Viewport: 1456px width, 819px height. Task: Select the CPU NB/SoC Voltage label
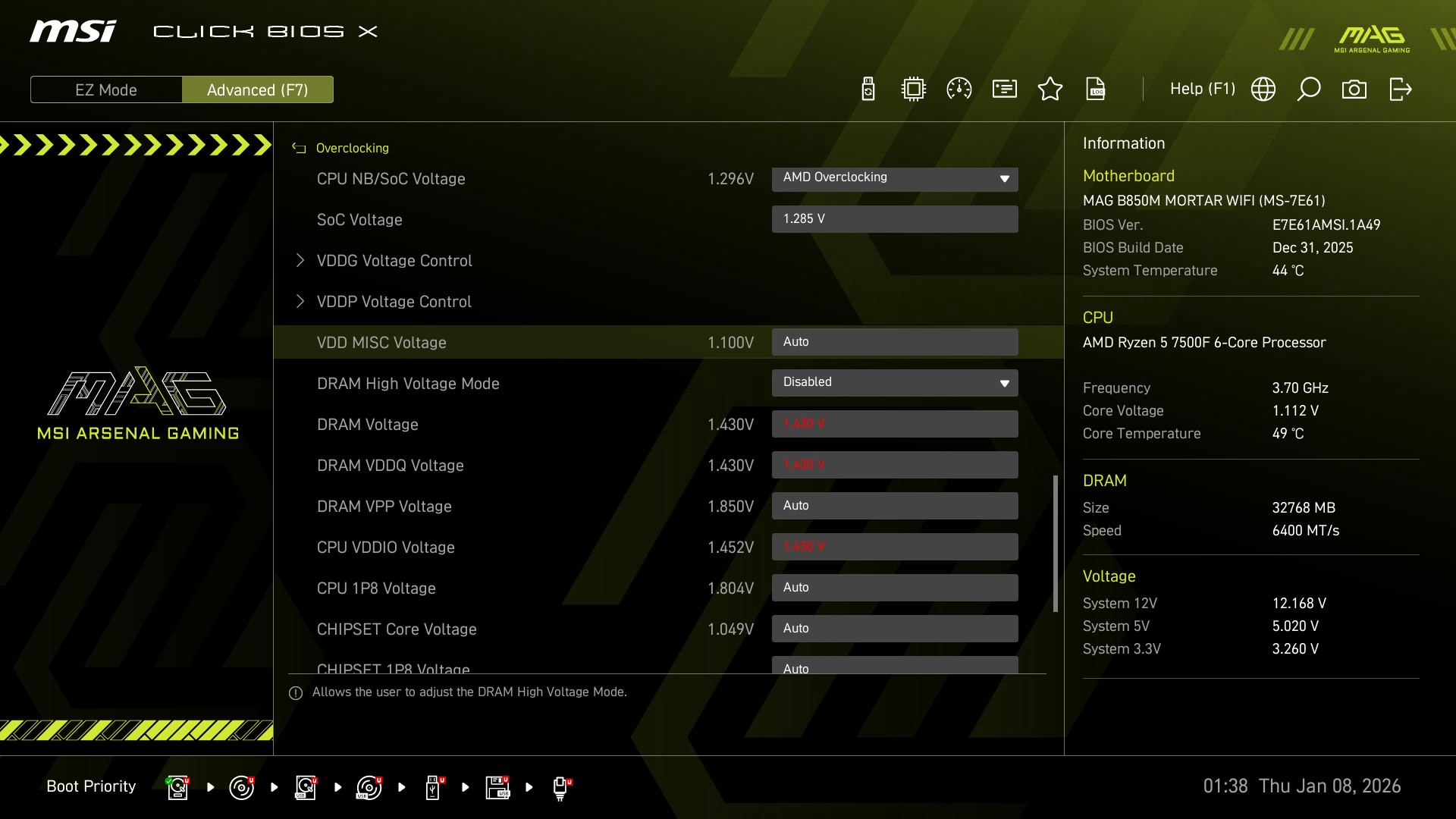(x=391, y=179)
